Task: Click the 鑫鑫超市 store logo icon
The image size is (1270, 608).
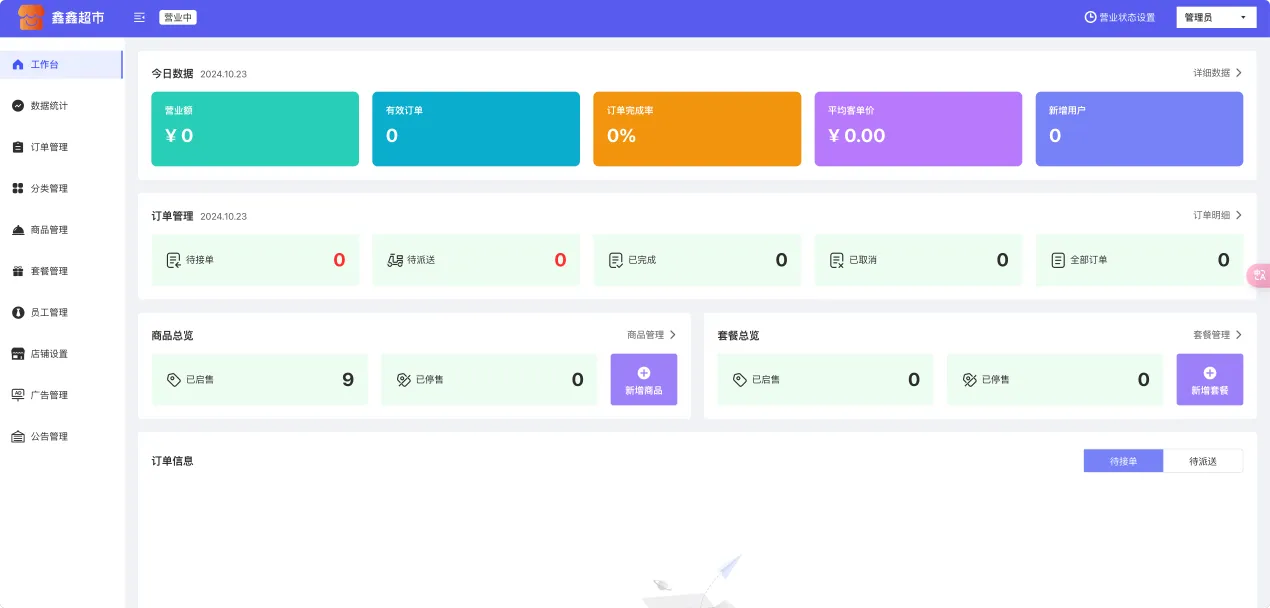Action: 32,17
